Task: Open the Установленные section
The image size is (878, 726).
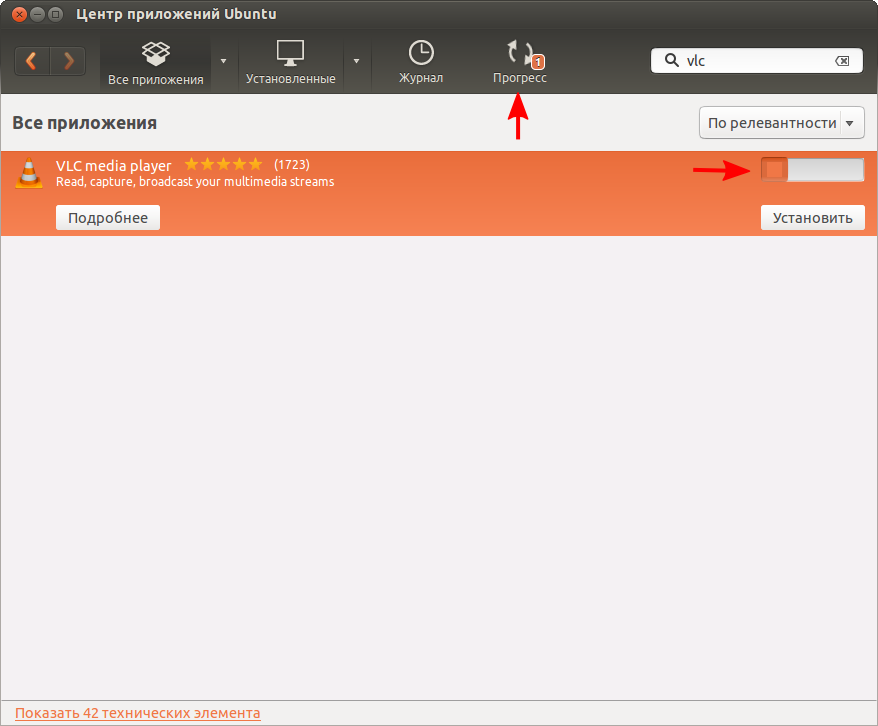Action: pos(291,63)
